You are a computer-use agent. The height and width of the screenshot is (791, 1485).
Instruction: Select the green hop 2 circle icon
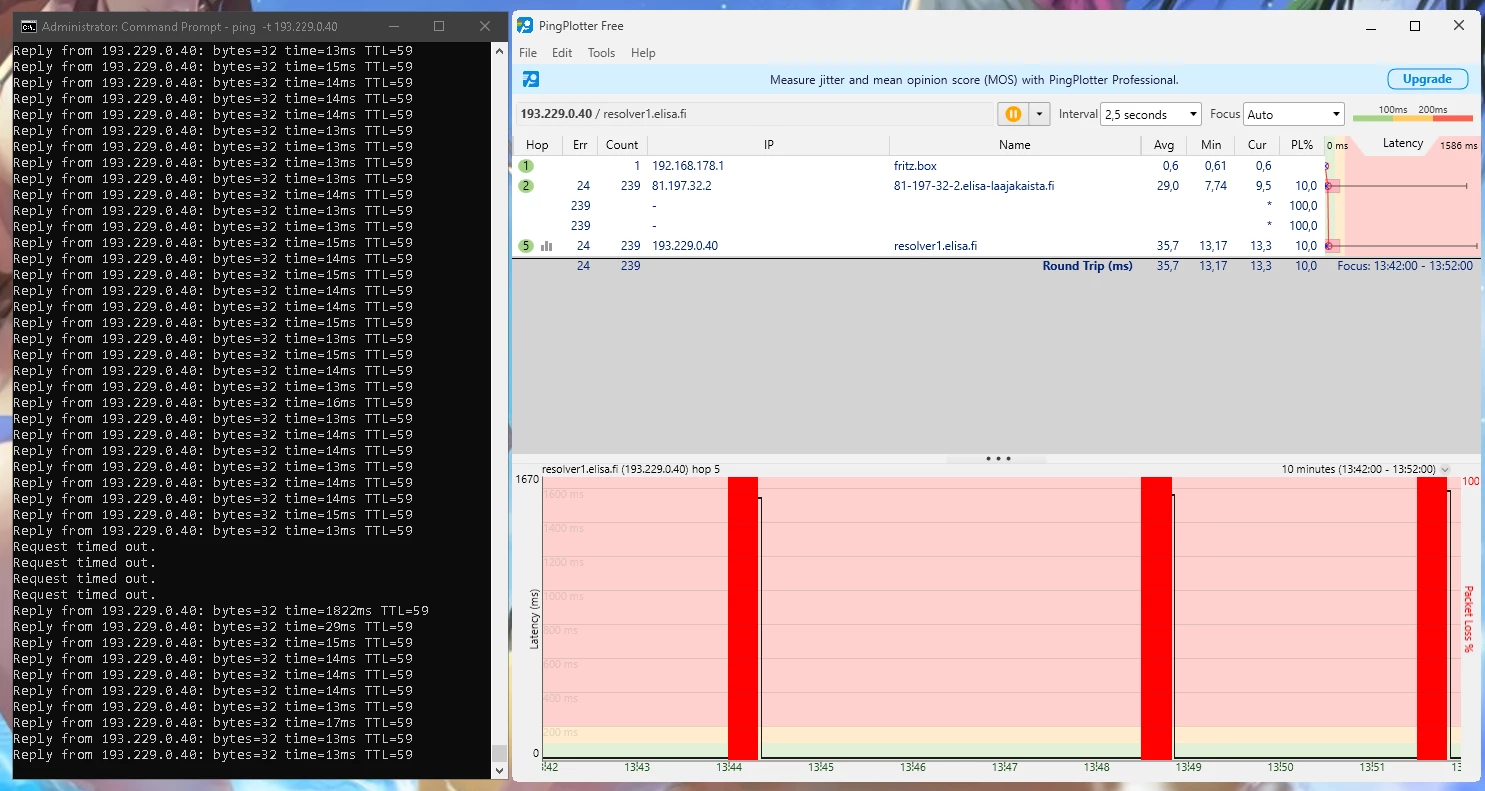point(526,186)
